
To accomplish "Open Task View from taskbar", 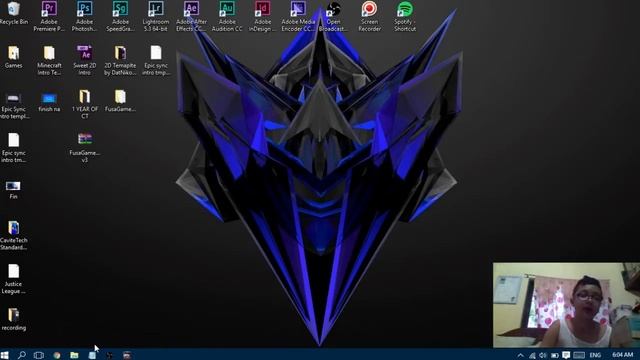I will pos(39,355).
